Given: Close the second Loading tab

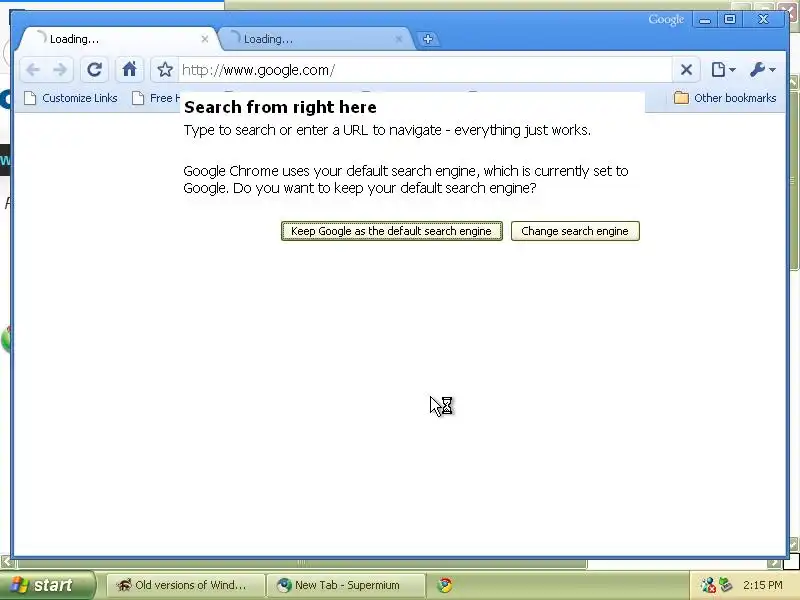Looking at the screenshot, I should [398, 39].
